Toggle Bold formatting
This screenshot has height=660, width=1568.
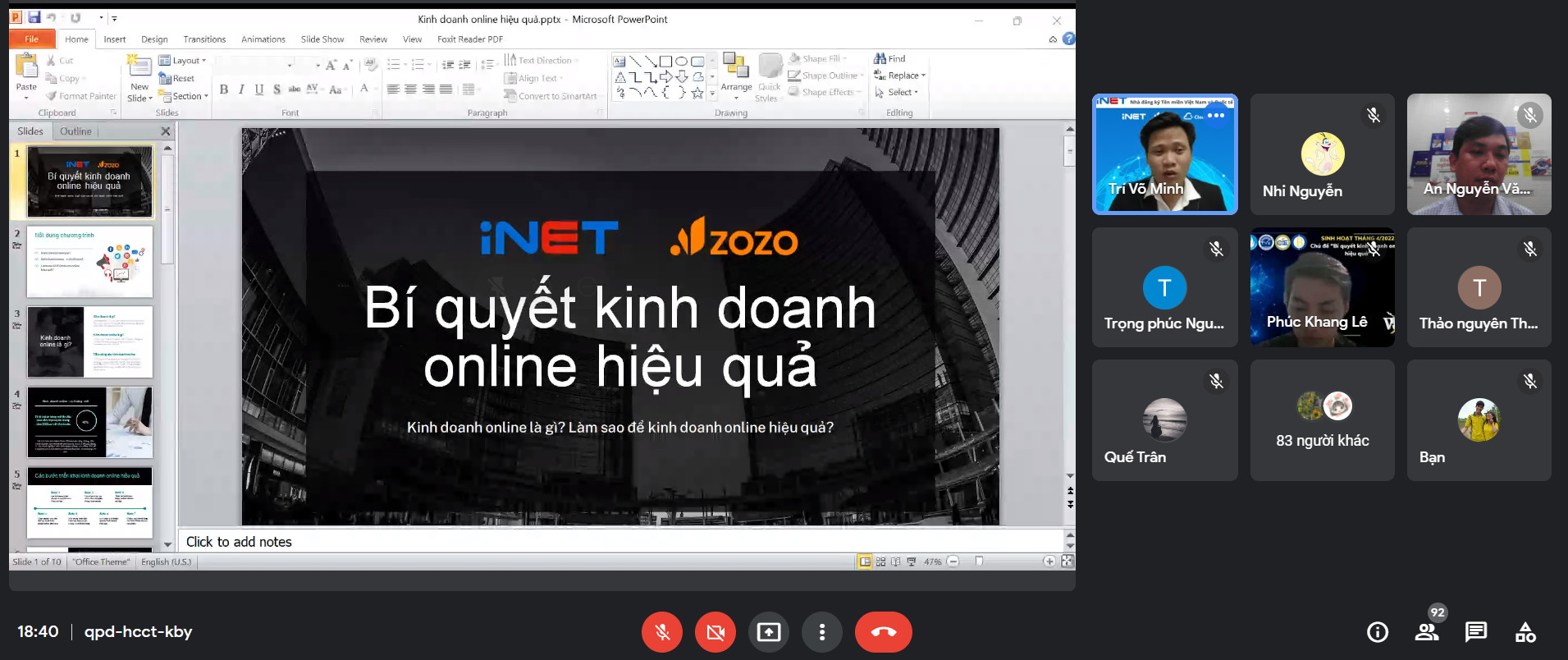(224, 89)
